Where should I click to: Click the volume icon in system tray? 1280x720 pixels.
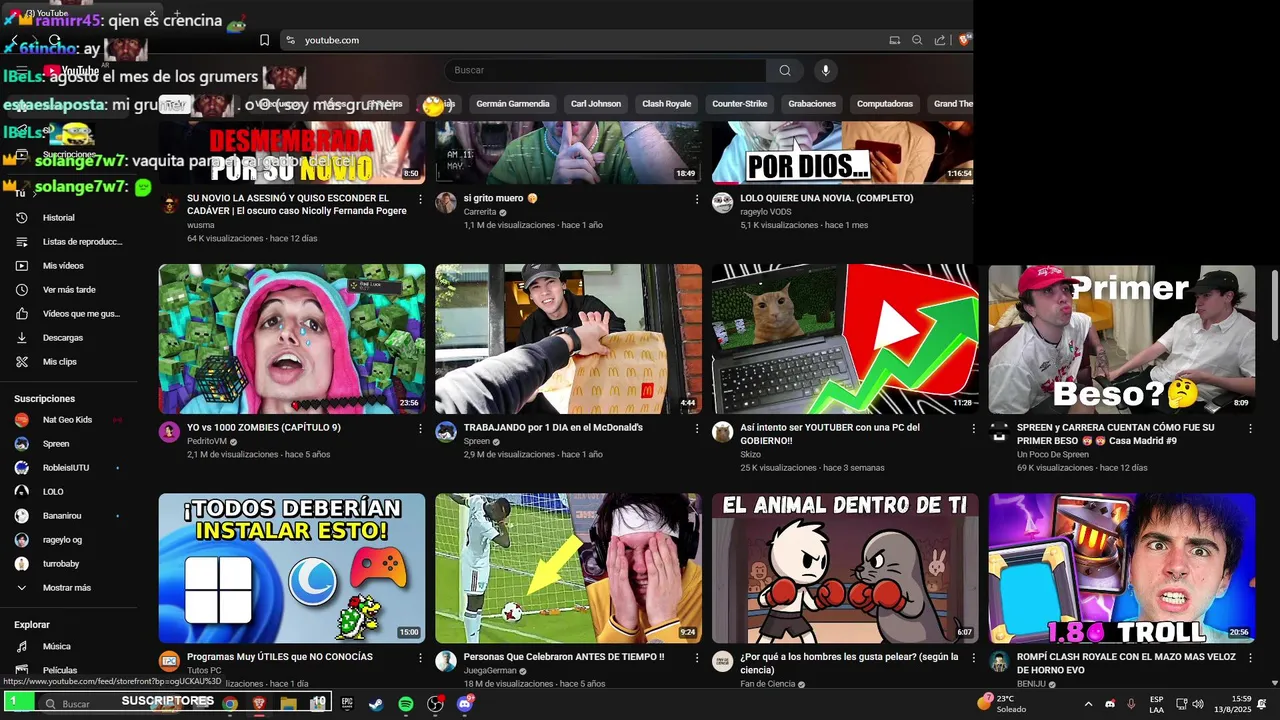(x=1198, y=704)
